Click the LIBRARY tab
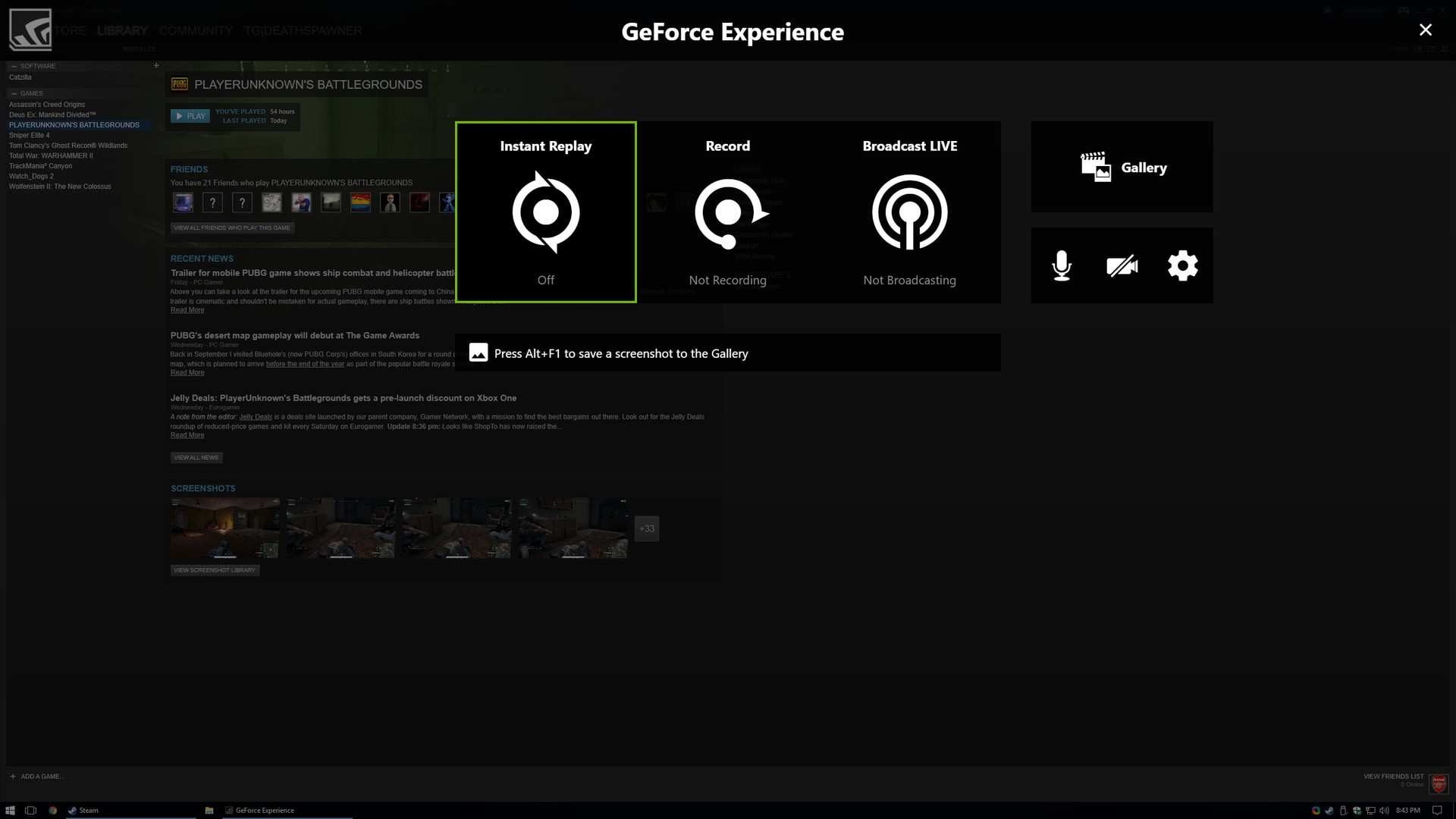1456x819 pixels. 122,30
